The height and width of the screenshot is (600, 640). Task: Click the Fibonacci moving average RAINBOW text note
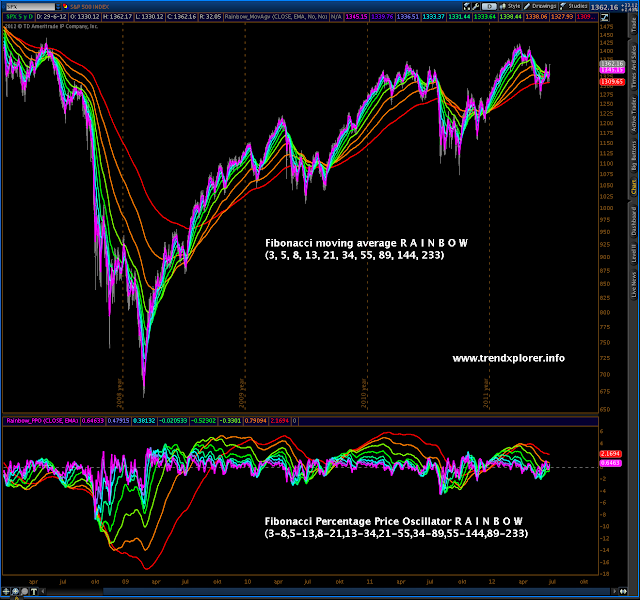(367, 249)
